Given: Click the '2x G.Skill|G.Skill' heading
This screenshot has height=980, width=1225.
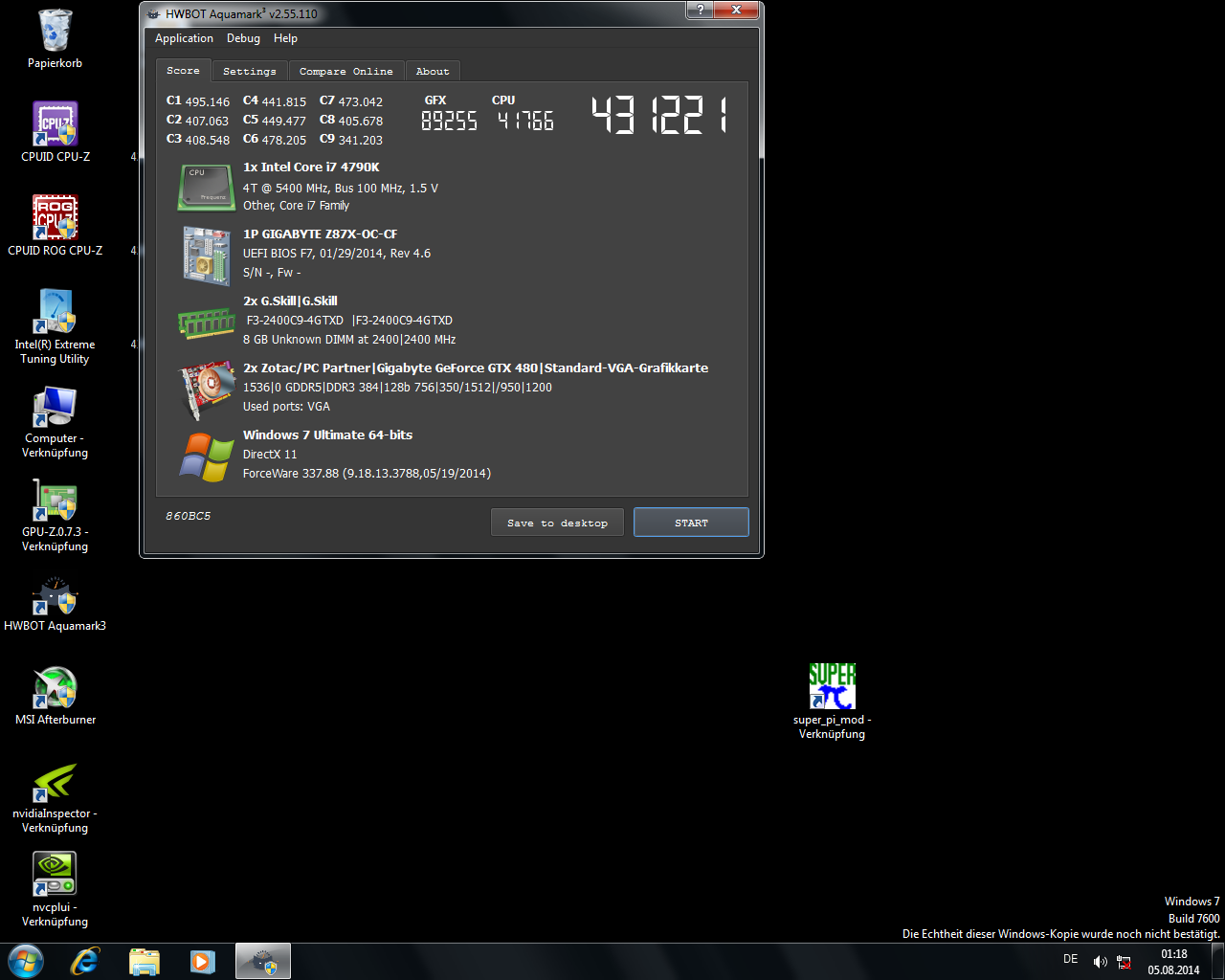Looking at the screenshot, I should click(x=290, y=301).
